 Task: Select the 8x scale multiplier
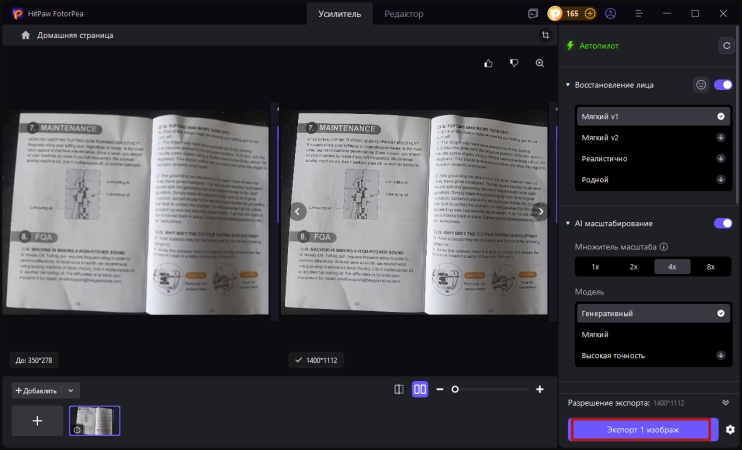point(711,267)
